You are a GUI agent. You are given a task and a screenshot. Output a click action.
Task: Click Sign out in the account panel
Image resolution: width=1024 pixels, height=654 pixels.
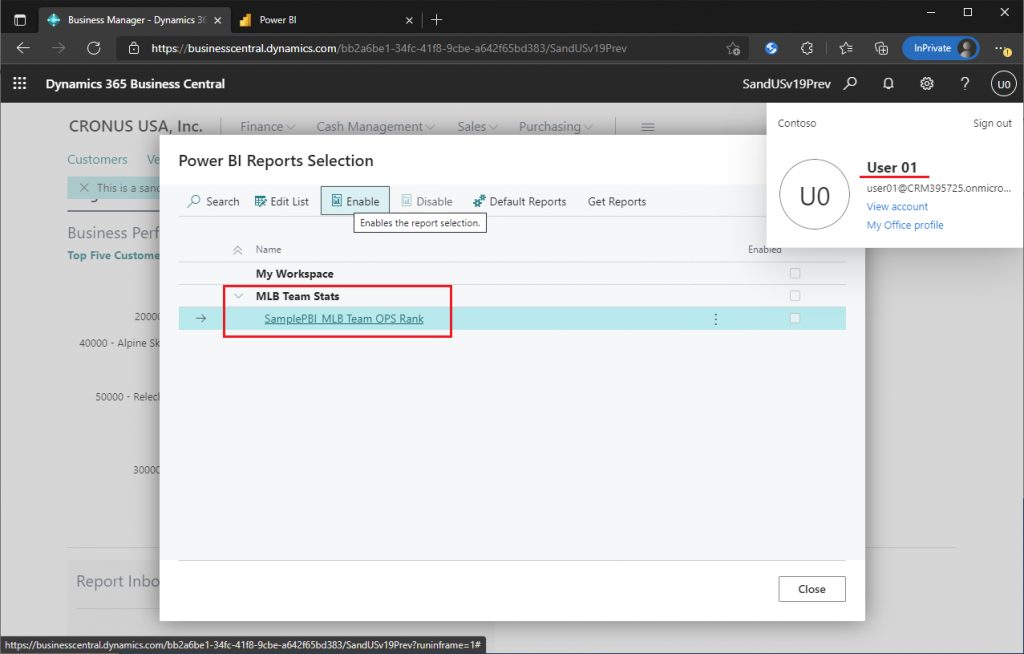pyautogui.click(x=992, y=123)
